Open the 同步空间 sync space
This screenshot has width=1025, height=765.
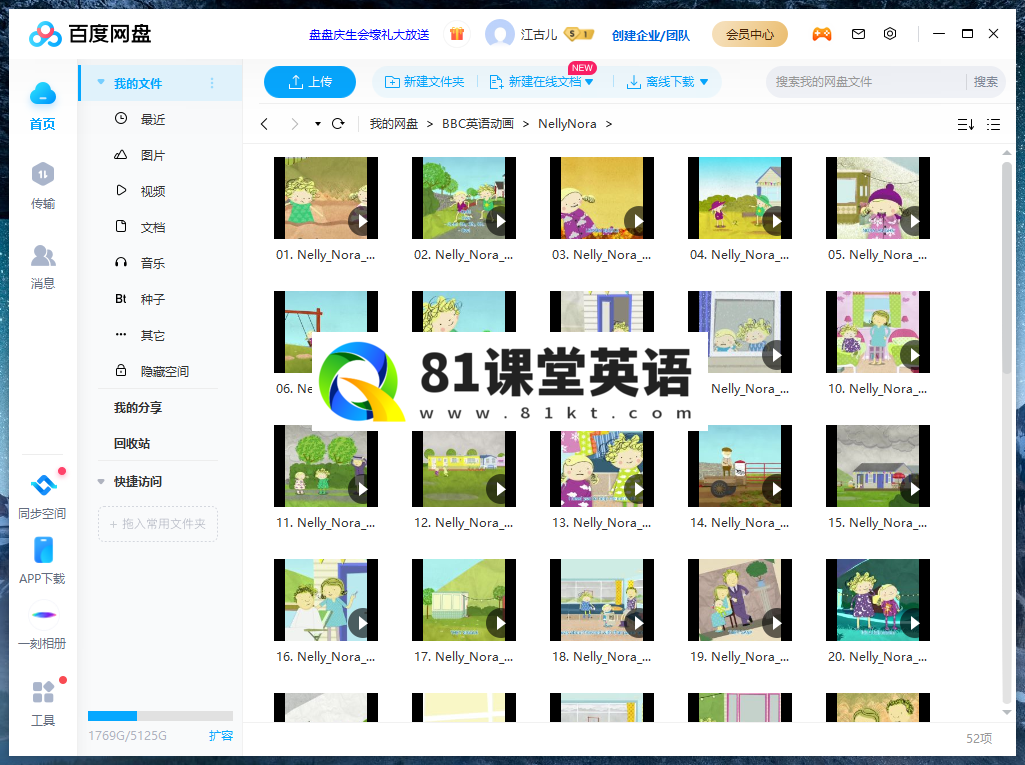(x=42, y=496)
